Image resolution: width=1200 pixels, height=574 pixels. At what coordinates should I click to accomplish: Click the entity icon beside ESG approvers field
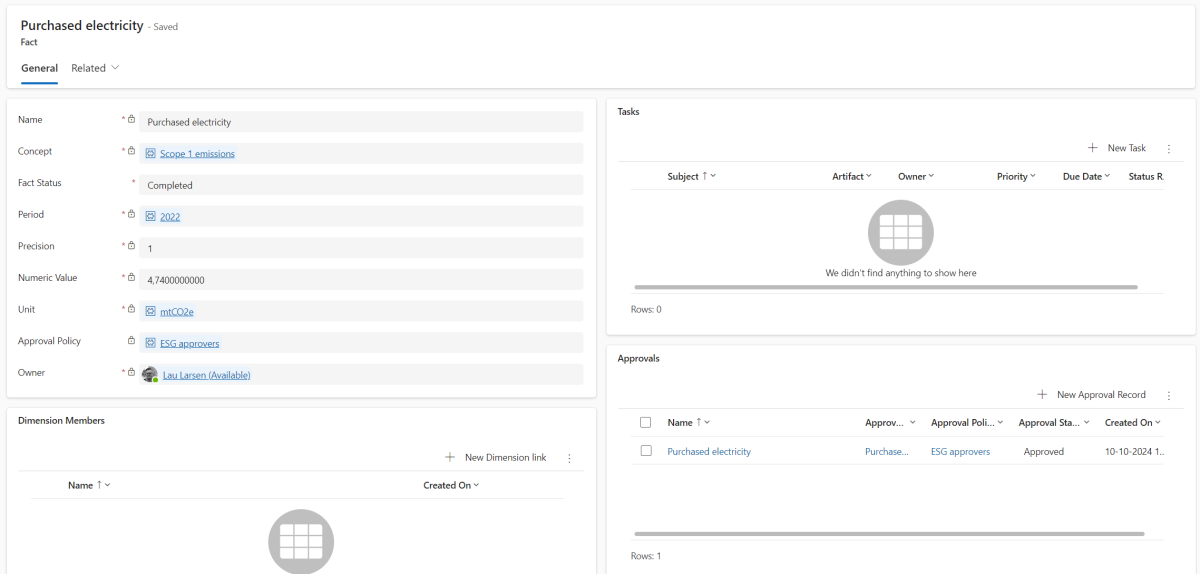tap(151, 344)
